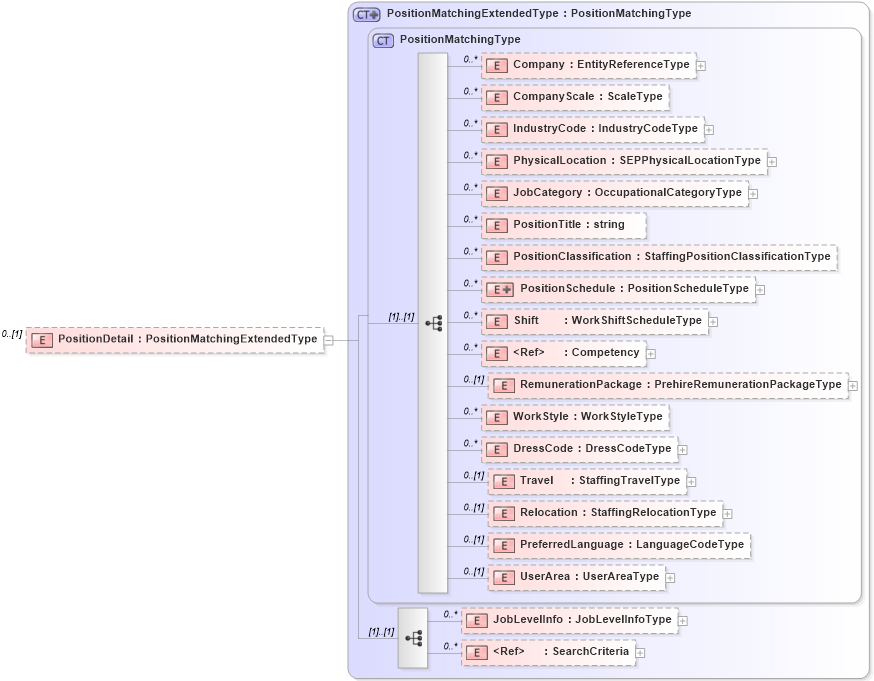Expand the Company element
Screen dimensions: 874x681
coord(702,65)
